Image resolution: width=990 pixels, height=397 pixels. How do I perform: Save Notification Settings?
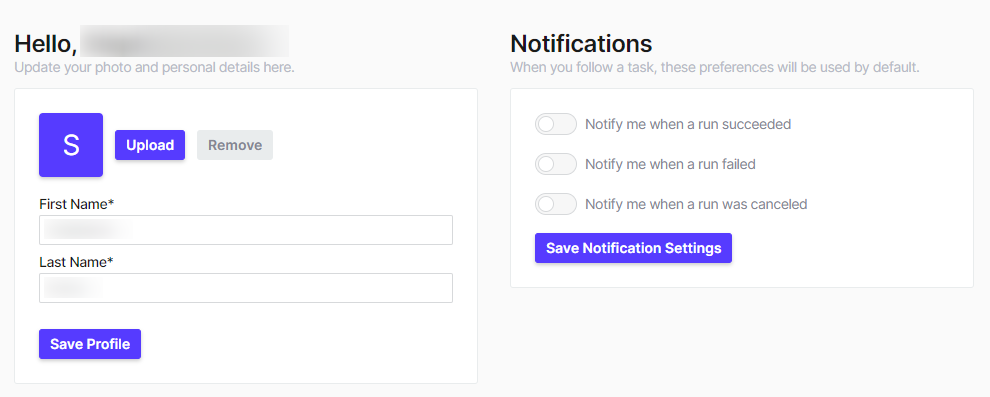633,248
